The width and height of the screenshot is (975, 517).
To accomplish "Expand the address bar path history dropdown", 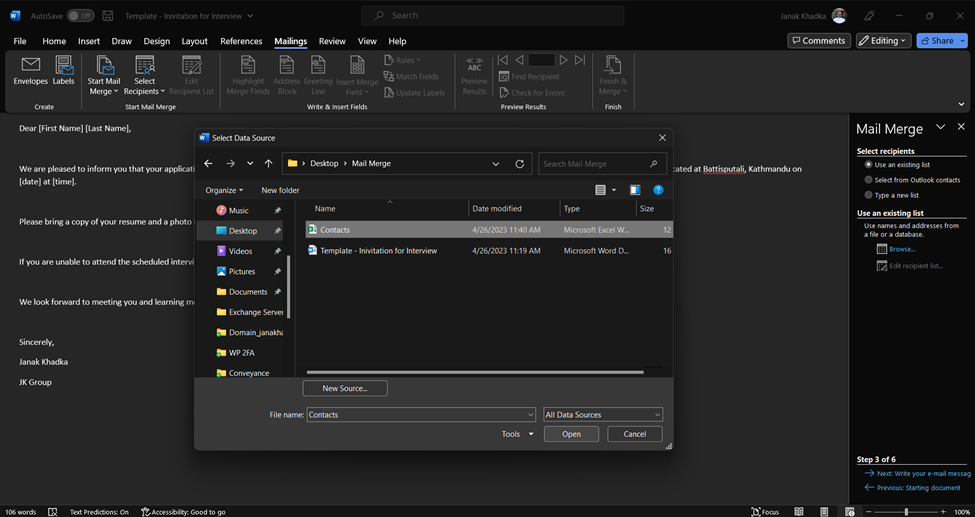I will [496, 164].
